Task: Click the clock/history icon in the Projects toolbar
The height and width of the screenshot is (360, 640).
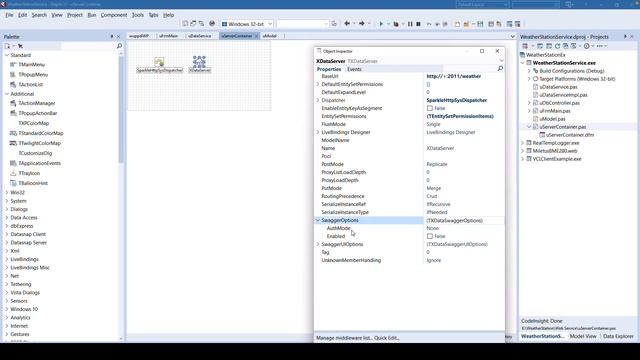Action: coord(587,46)
